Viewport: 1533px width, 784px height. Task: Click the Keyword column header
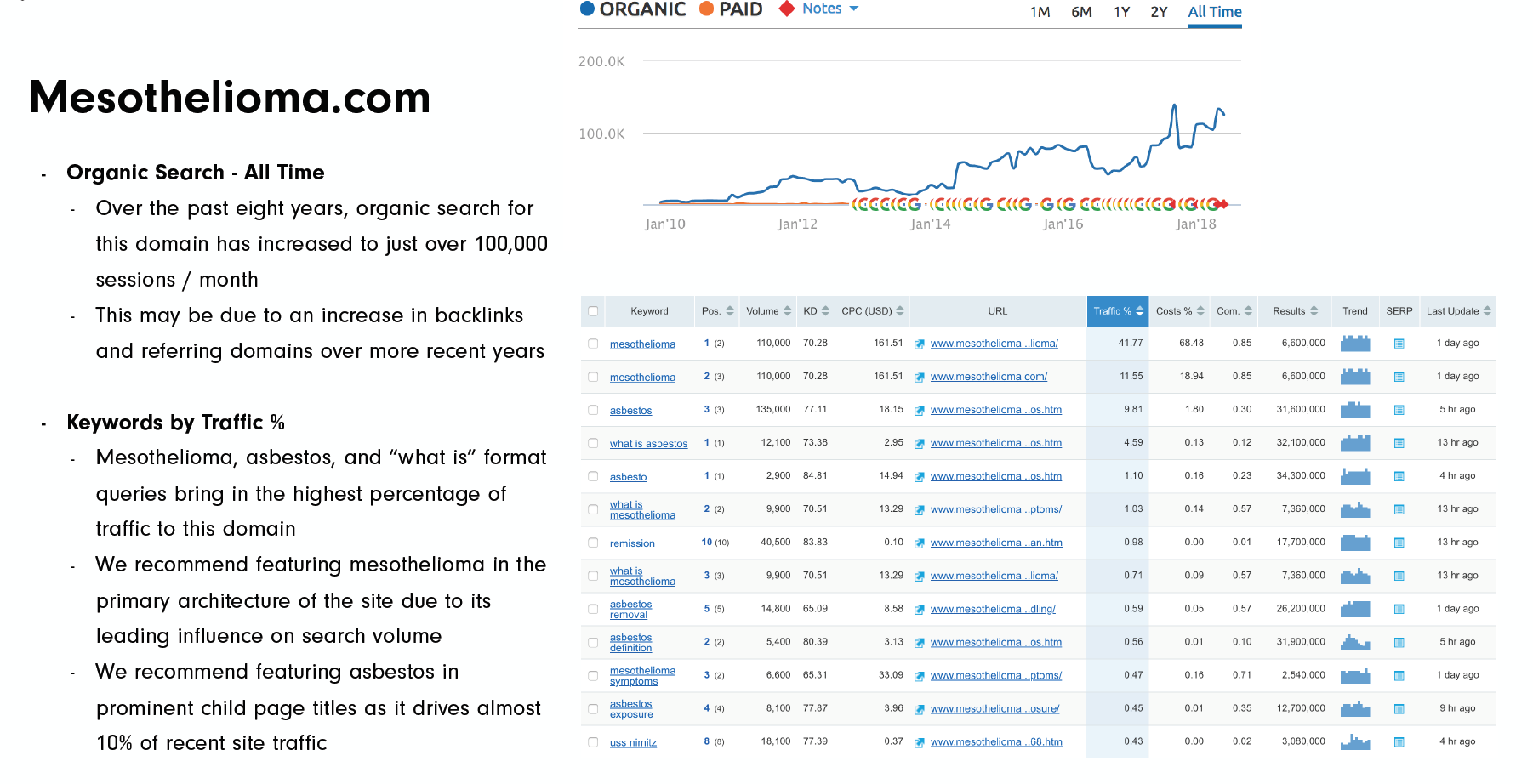(x=649, y=311)
